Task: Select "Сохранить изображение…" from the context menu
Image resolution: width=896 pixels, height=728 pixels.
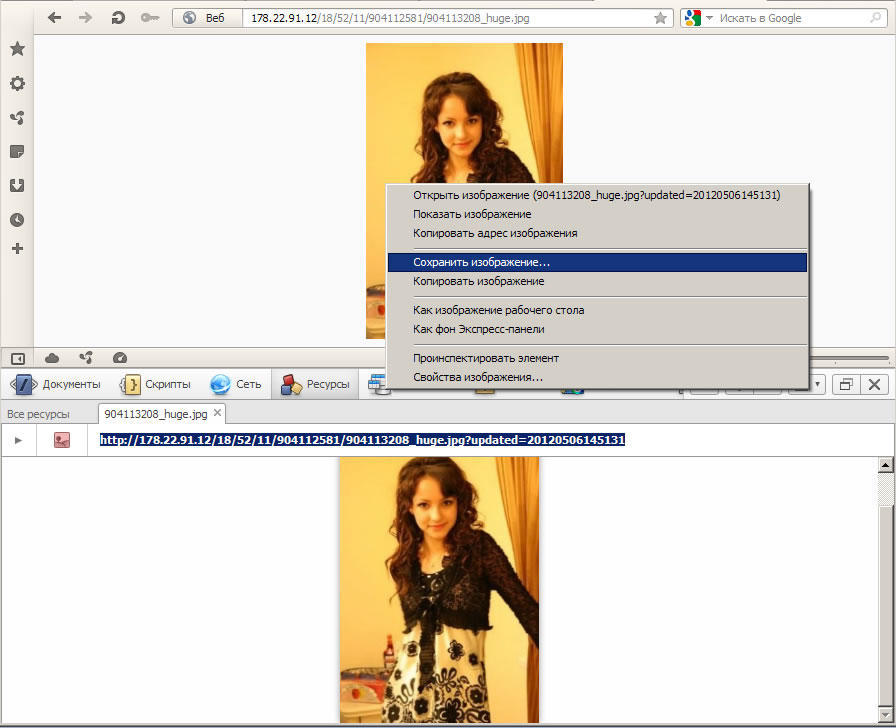Action: (481, 262)
